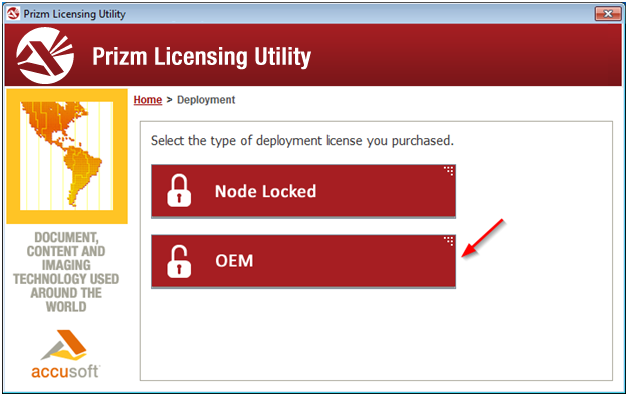Screen dimensions: 628x396
Task: Click the closed padlock icon on Node Locked
Action: 179,191
